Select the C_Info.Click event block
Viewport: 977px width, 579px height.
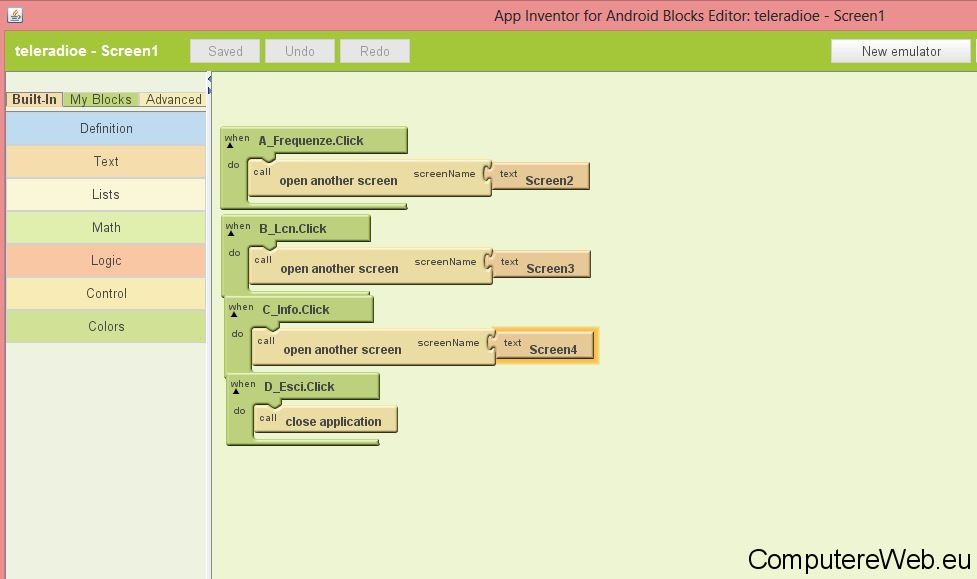(x=296, y=310)
